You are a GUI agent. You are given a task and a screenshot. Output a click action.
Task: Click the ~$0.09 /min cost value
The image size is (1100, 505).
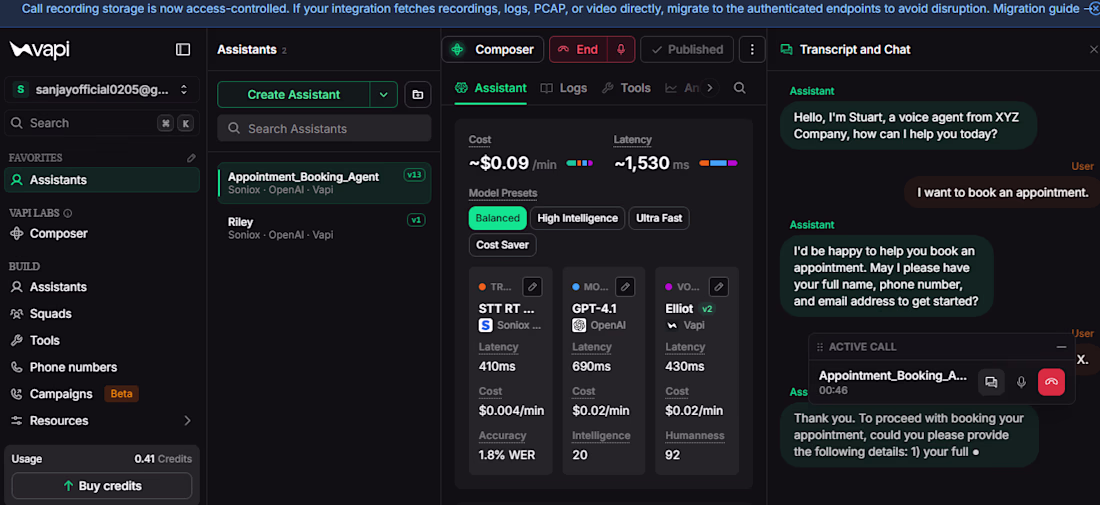click(x=513, y=163)
